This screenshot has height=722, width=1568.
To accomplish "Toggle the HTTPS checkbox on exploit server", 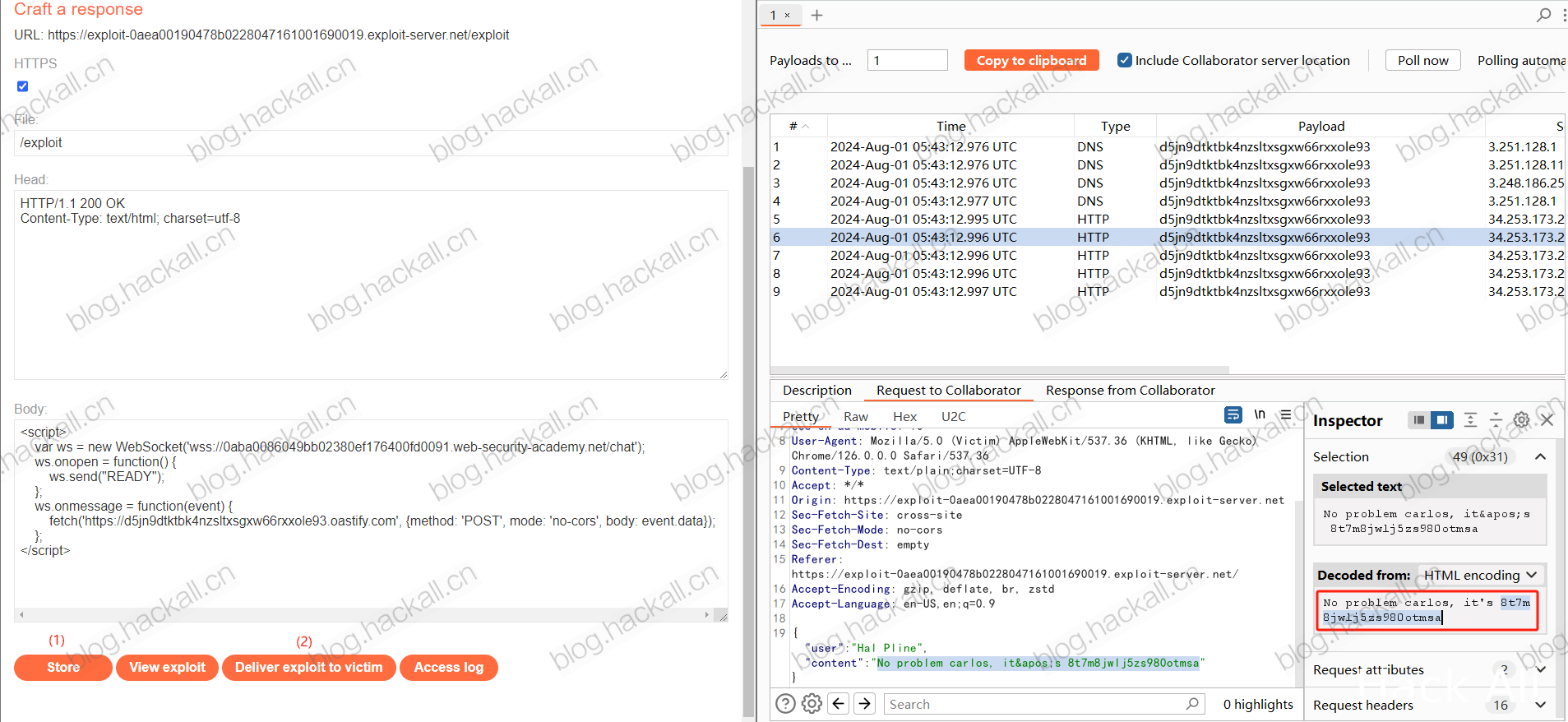I will pyautogui.click(x=22, y=86).
